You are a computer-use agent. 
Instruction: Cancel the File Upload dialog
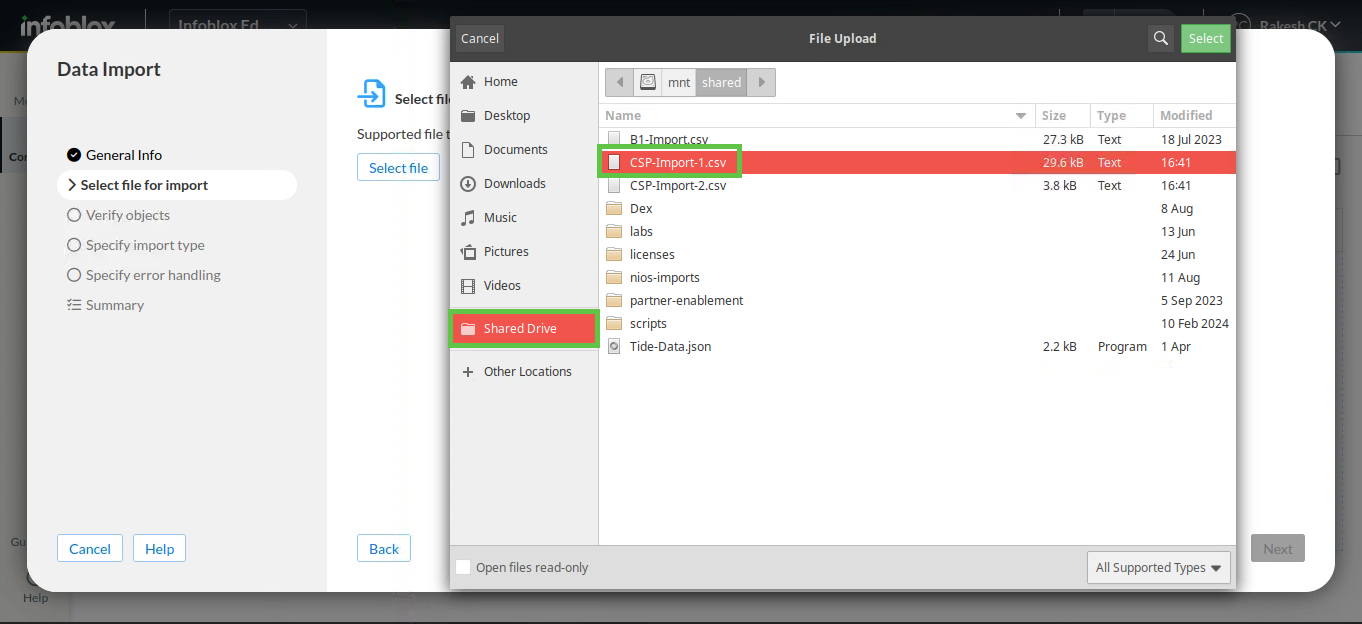(x=480, y=38)
